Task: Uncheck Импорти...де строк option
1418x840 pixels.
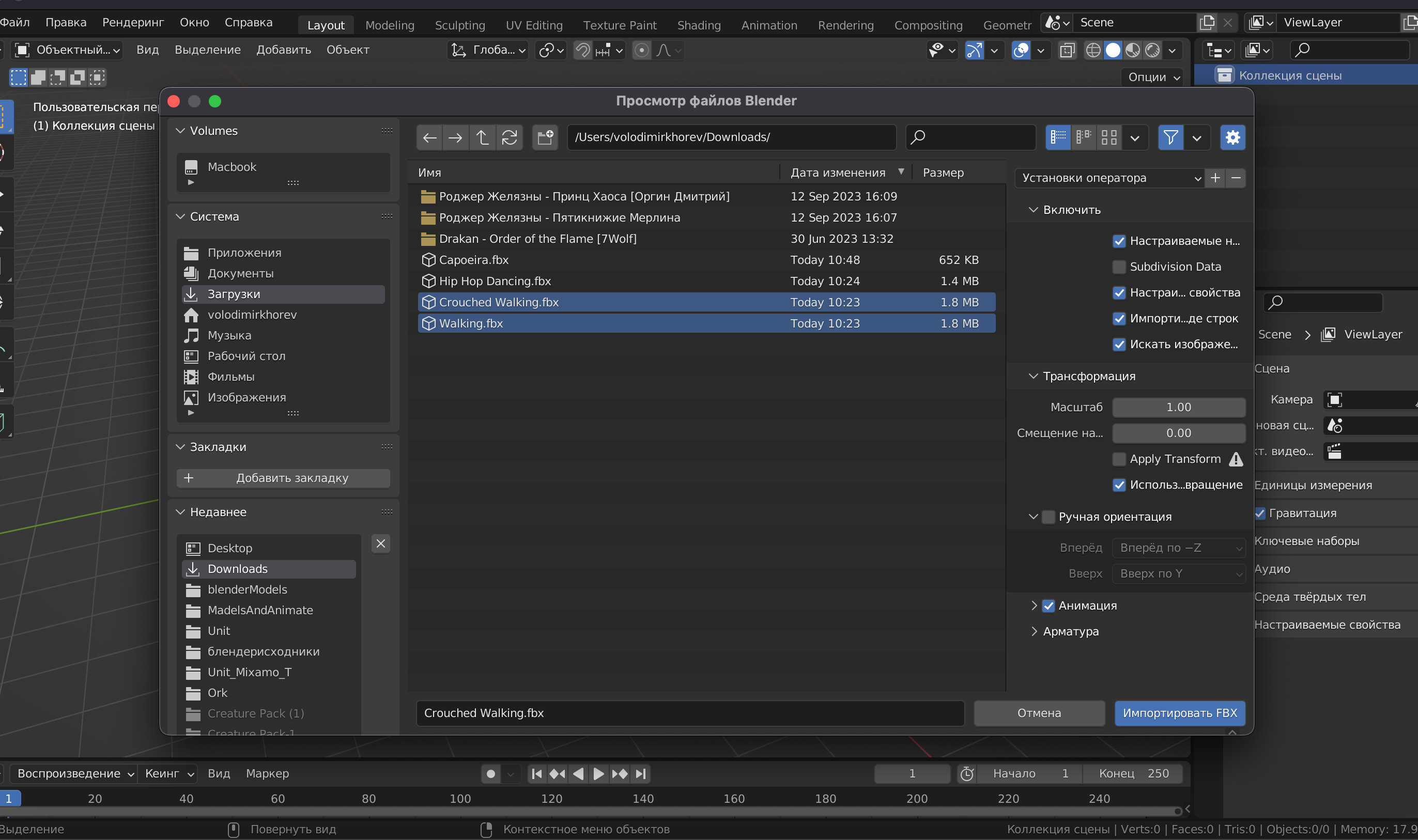Action: pyautogui.click(x=1119, y=319)
